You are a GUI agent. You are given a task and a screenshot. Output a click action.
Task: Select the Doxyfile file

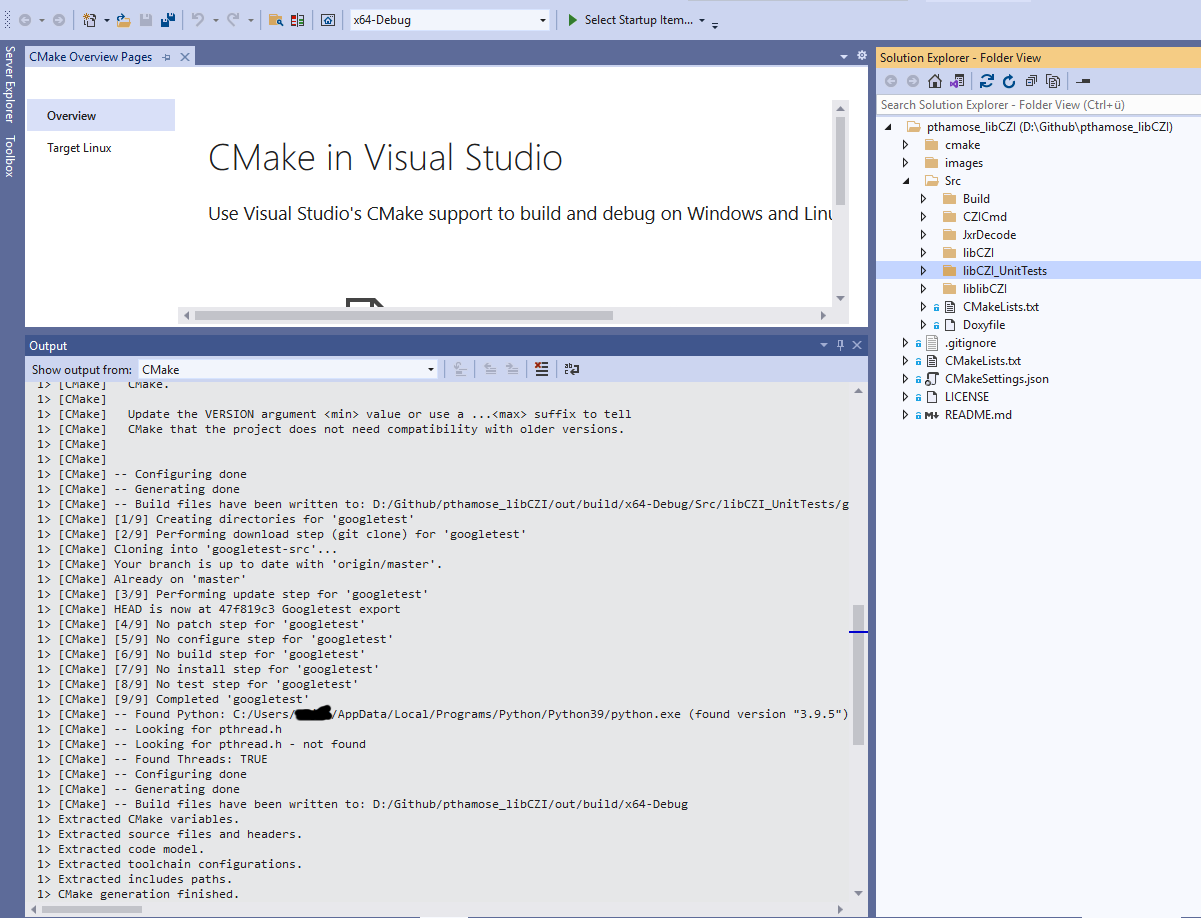(984, 325)
